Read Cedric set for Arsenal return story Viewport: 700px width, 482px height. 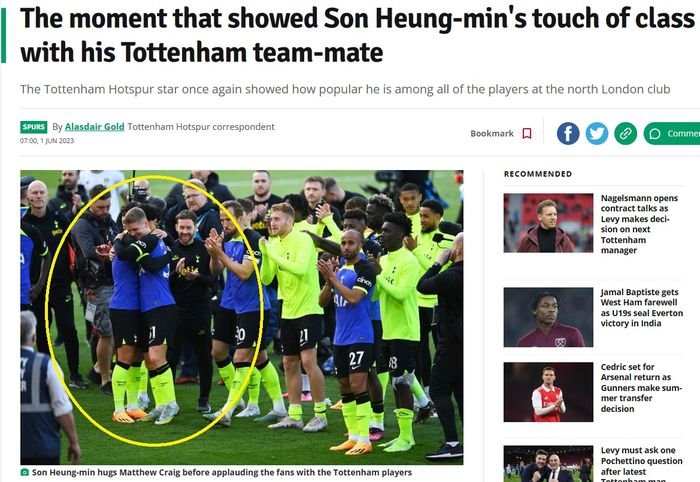click(641, 388)
